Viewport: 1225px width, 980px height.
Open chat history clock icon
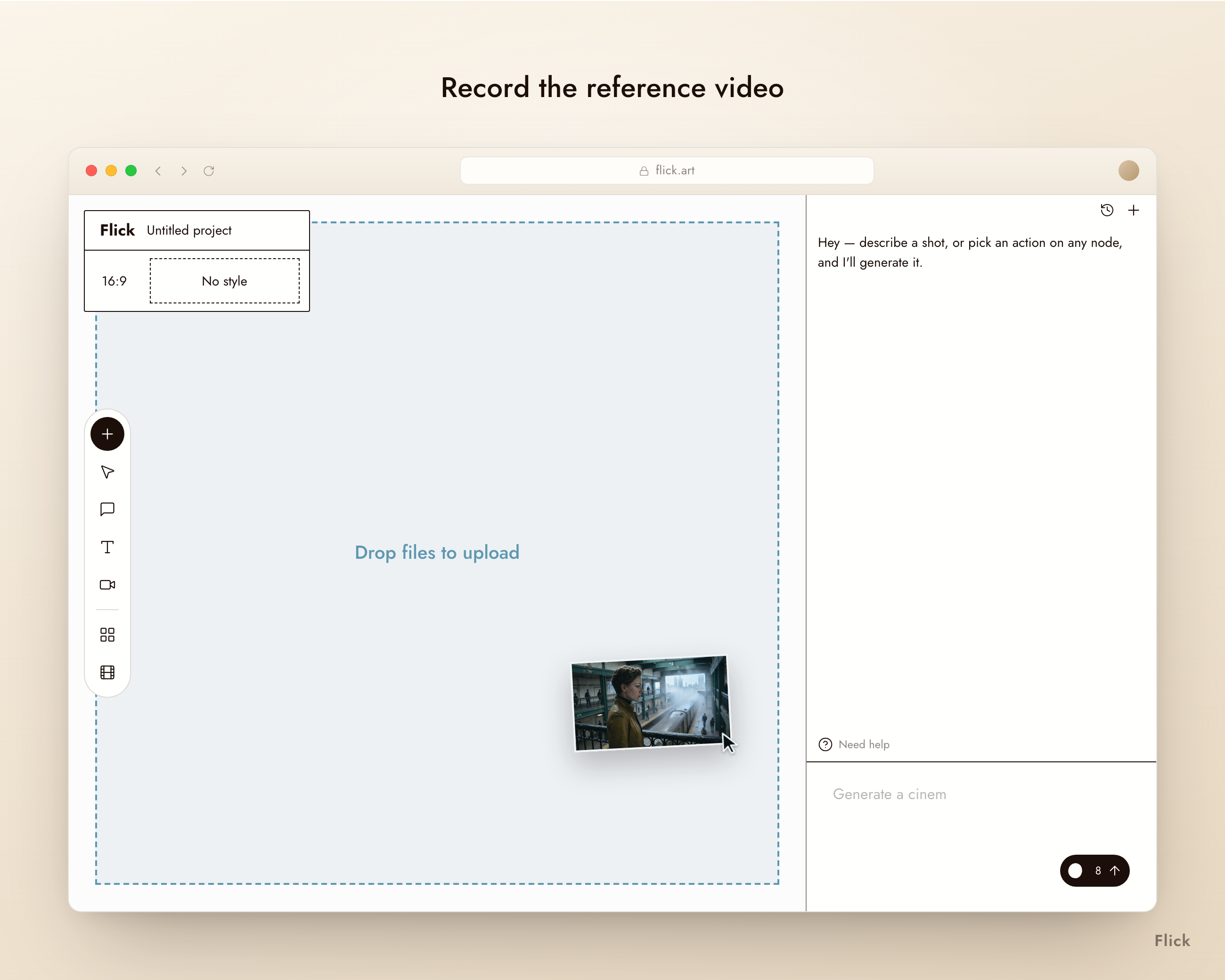pos(1107,210)
